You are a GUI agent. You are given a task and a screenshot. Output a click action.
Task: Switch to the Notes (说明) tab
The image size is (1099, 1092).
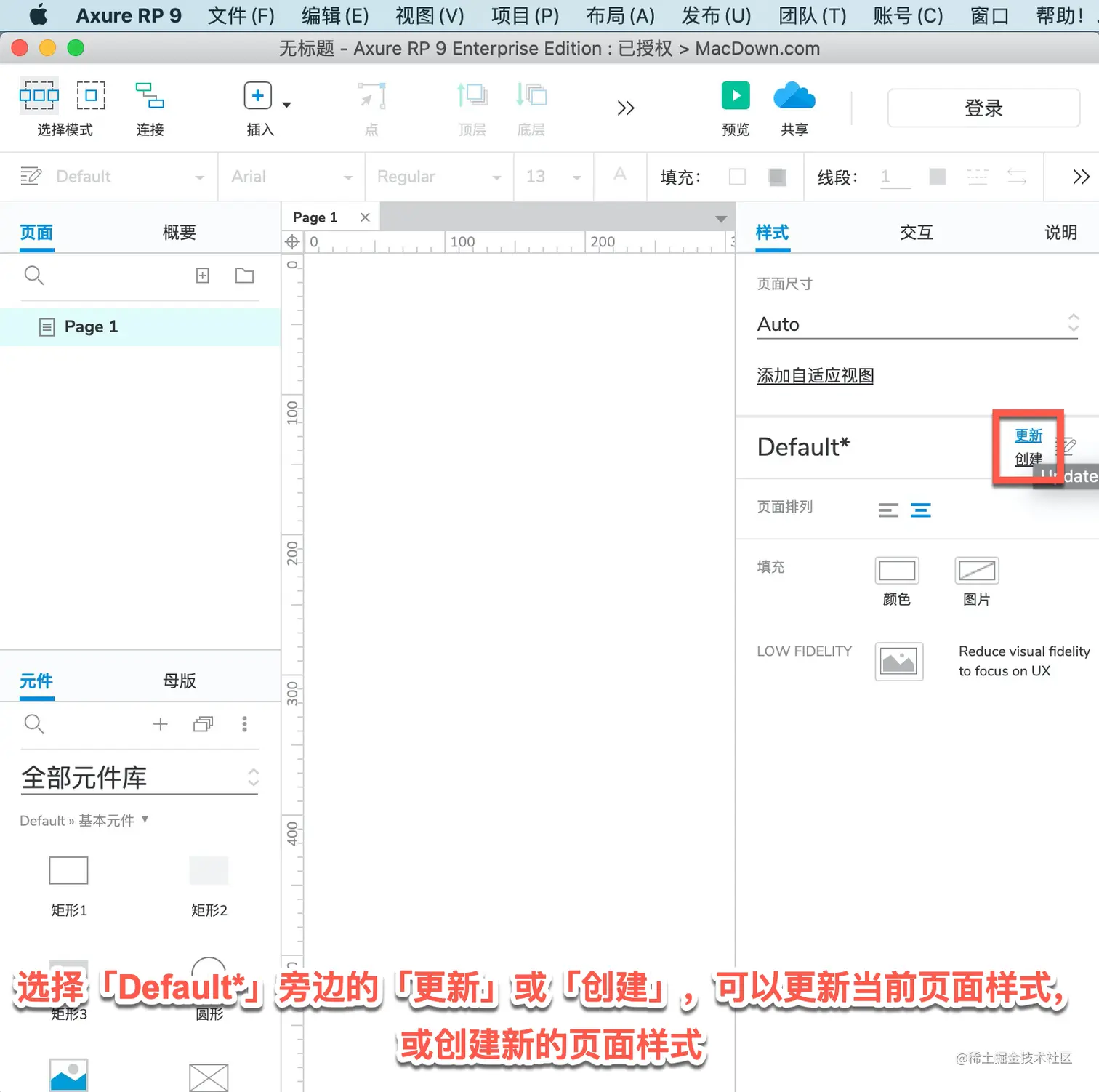(x=1060, y=233)
